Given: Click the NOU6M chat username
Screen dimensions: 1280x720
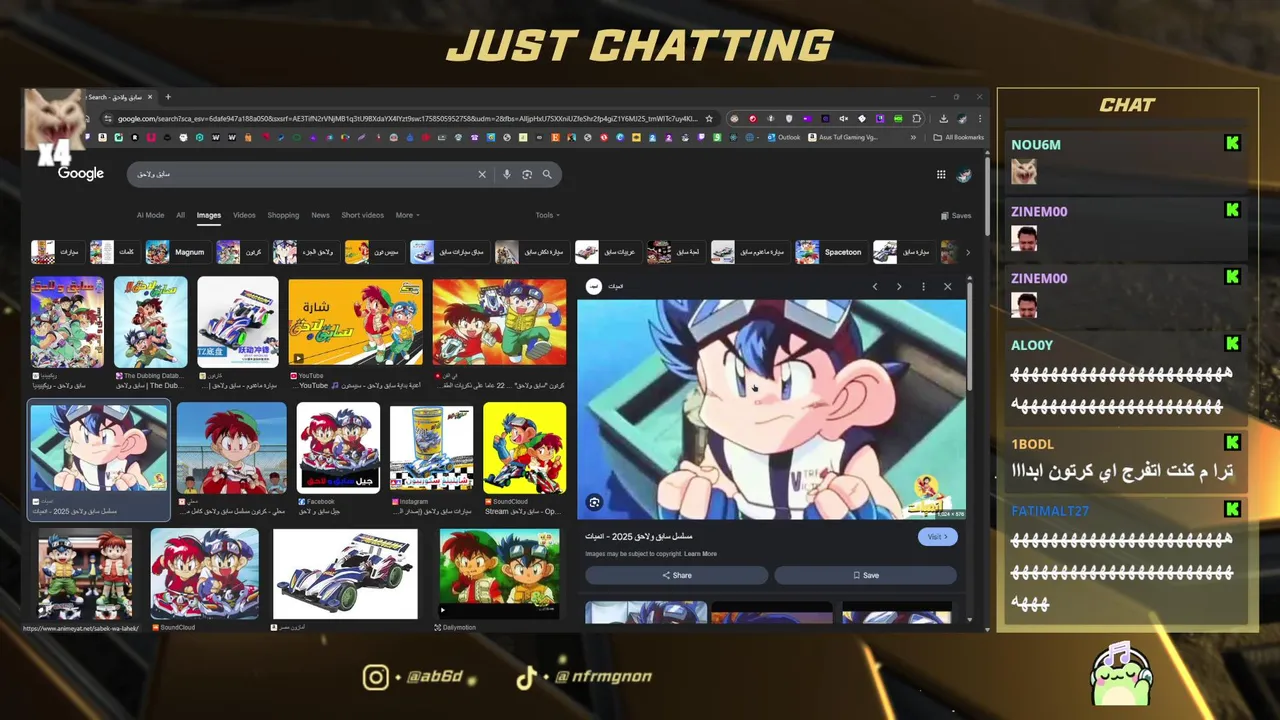Looking at the screenshot, I should tap(1036, 145).
